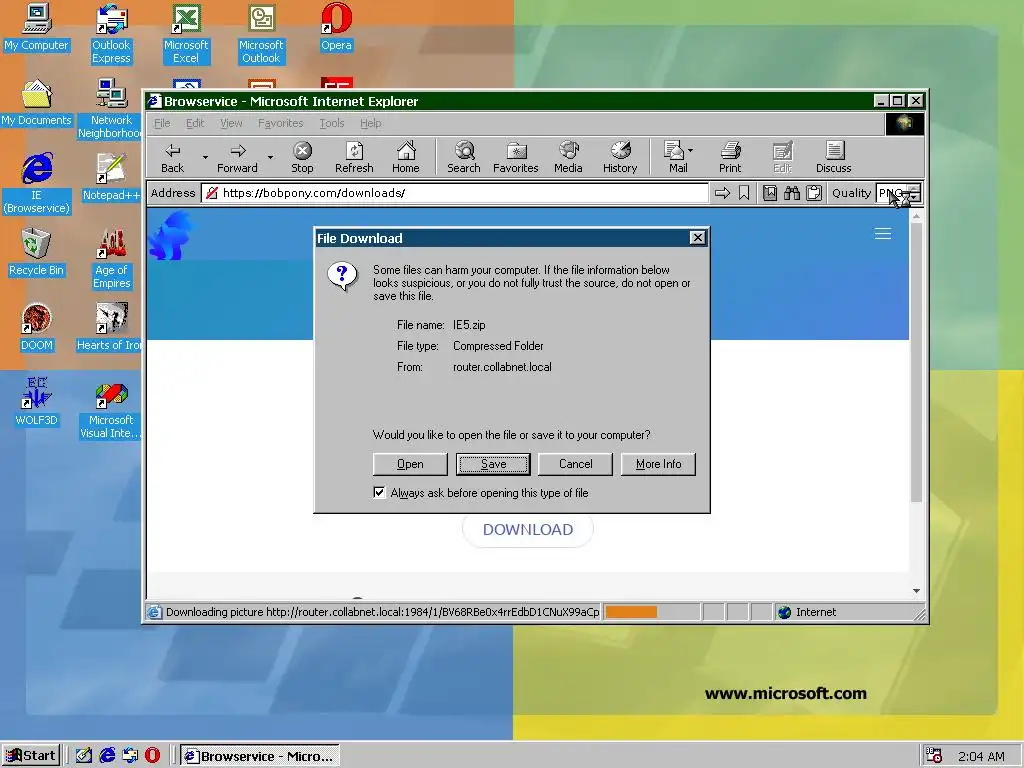Click the bookmark icon beside the address bar
The image size is (1024, 768).
click(744, 193)
